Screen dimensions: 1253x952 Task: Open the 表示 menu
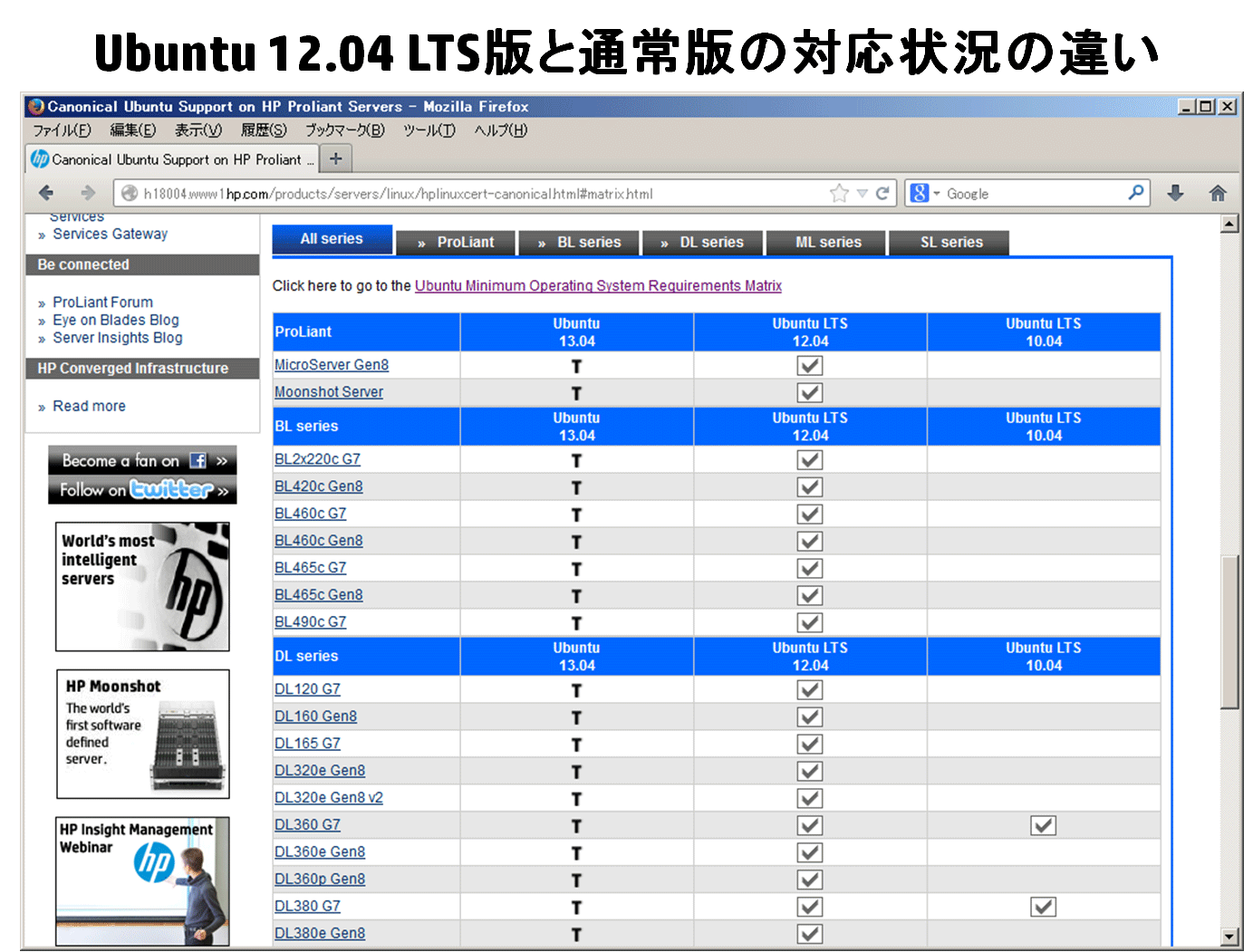coord(198,130)
